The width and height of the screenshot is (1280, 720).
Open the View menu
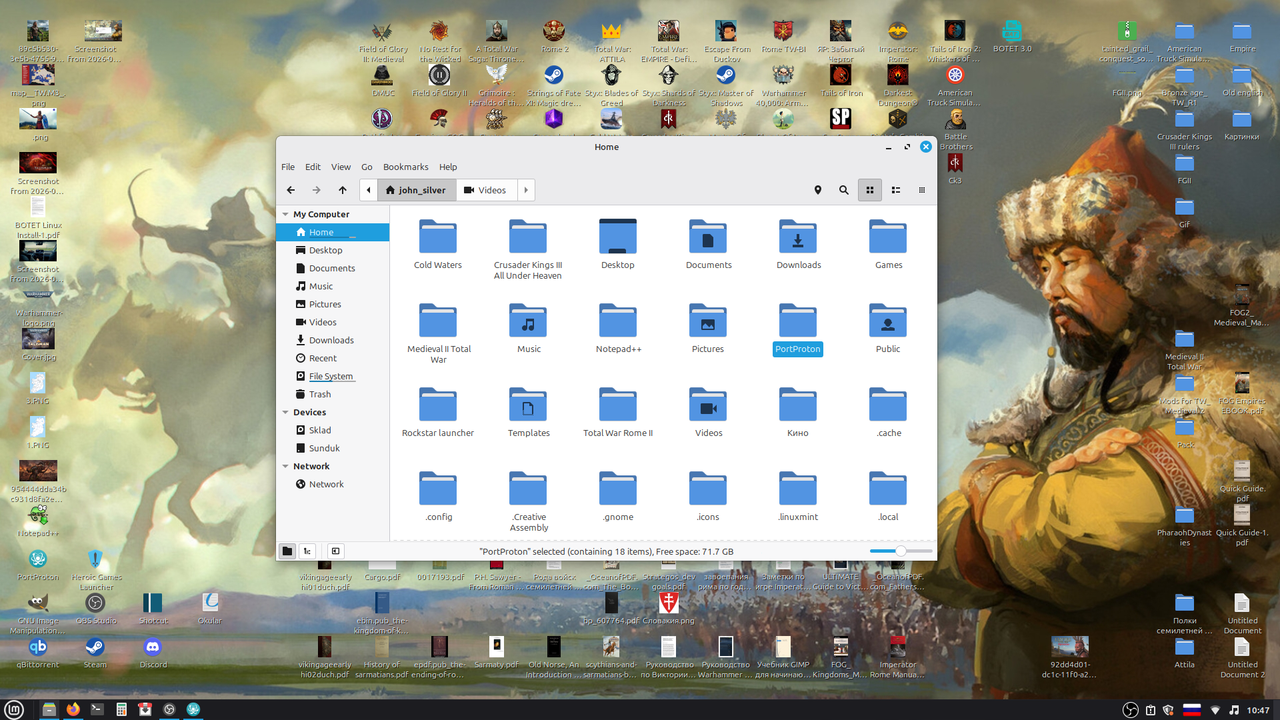(x=341, y=167)
